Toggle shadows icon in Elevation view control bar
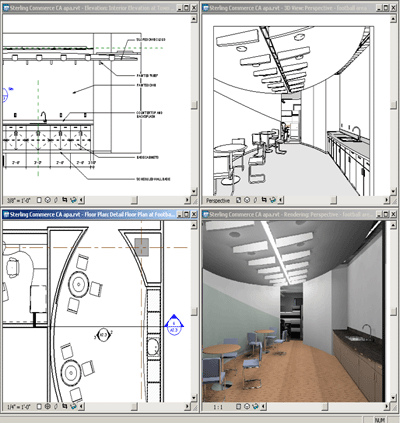The image size is (400, 423). pyautogui.click(x=56, y=200)
